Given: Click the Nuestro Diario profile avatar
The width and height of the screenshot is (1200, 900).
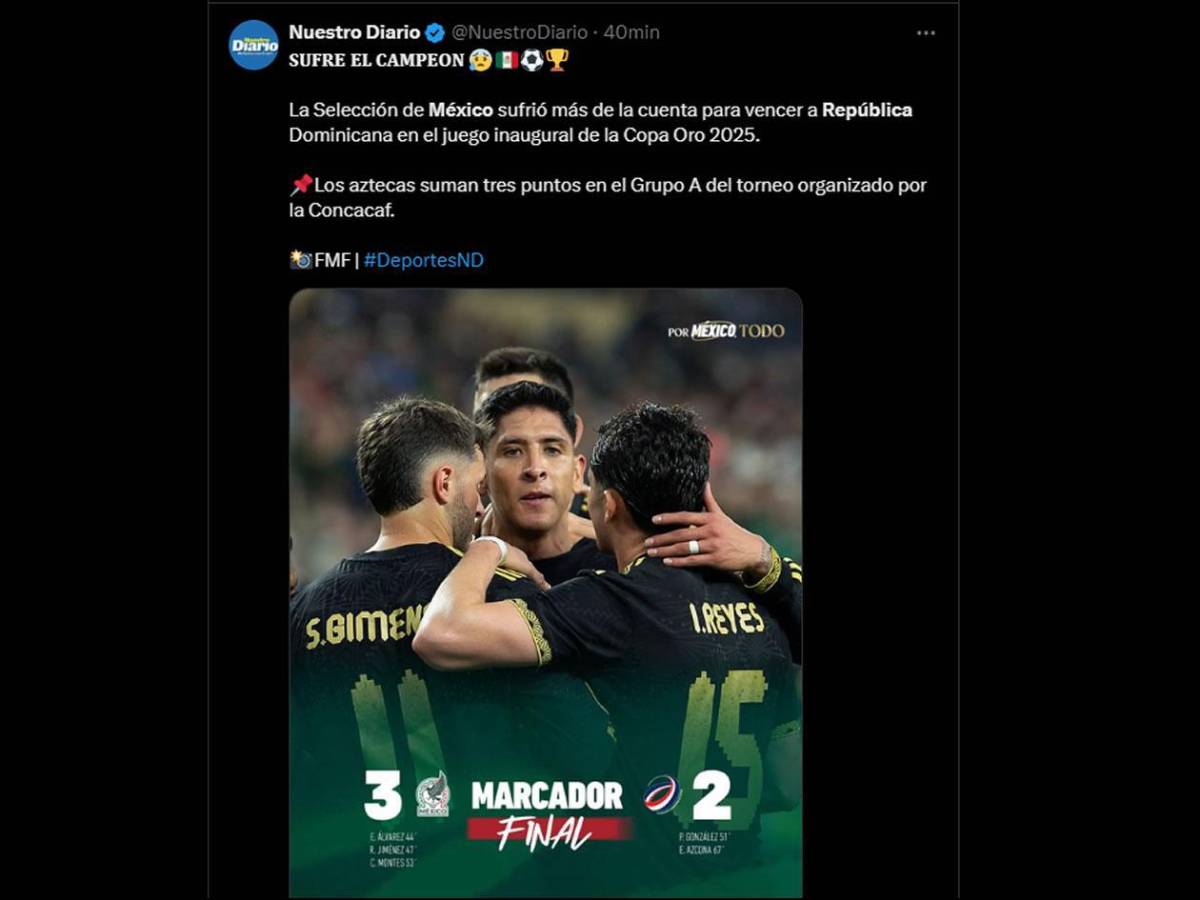Looking at the screenshot, I should click(x=254, y=45).
